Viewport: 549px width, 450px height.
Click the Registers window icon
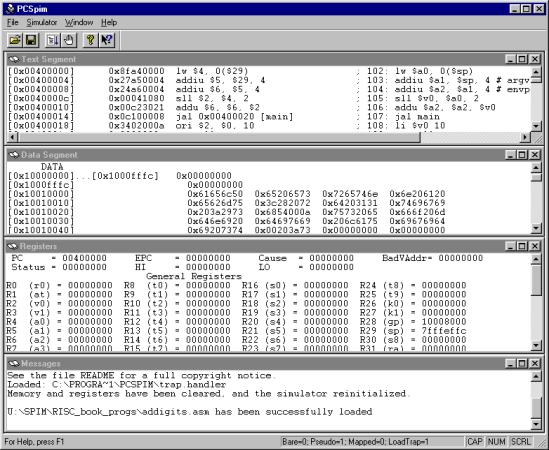pos(13,247)
